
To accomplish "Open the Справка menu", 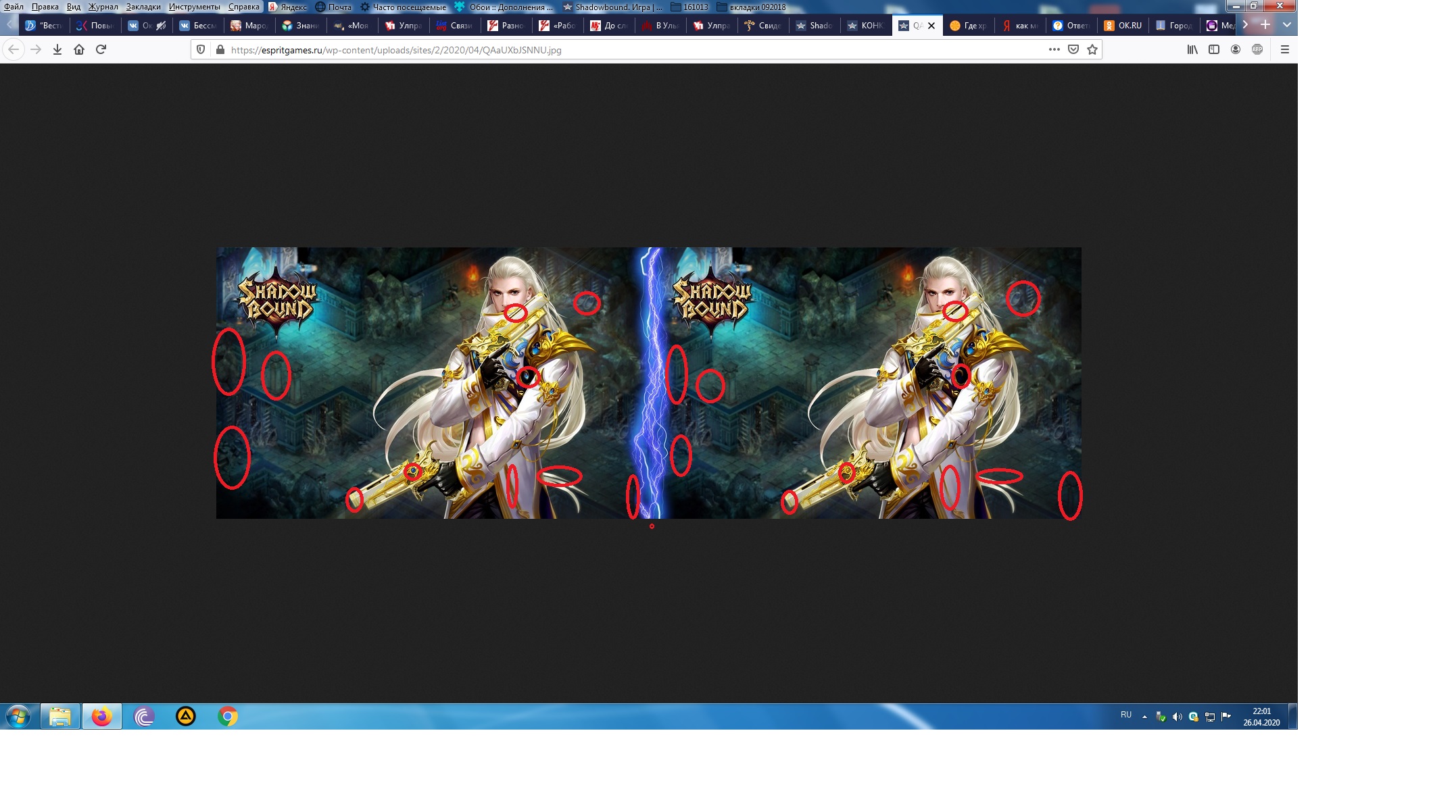I will 244,7.
